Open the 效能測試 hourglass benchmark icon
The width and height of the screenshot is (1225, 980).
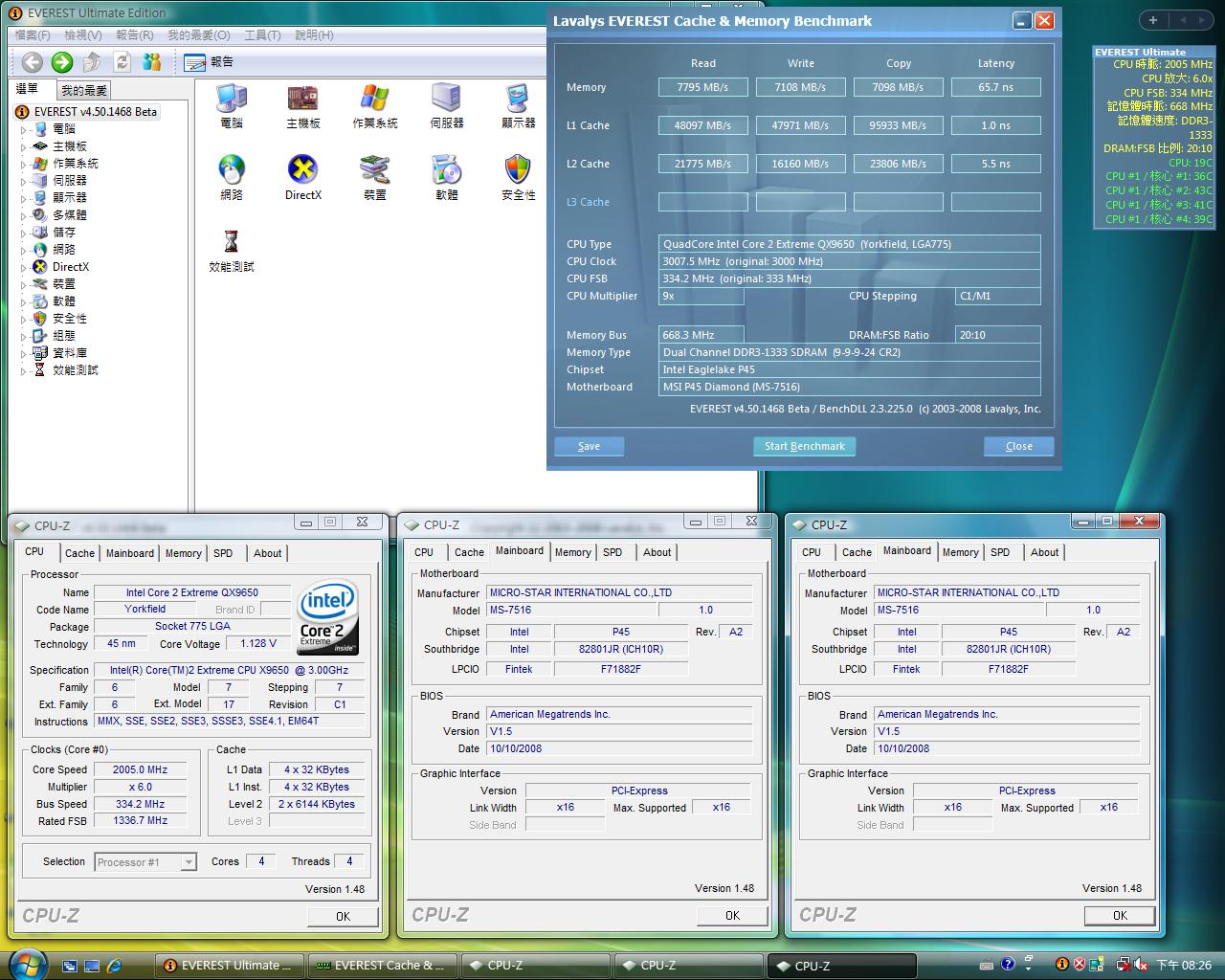click(x=232, y=250)
